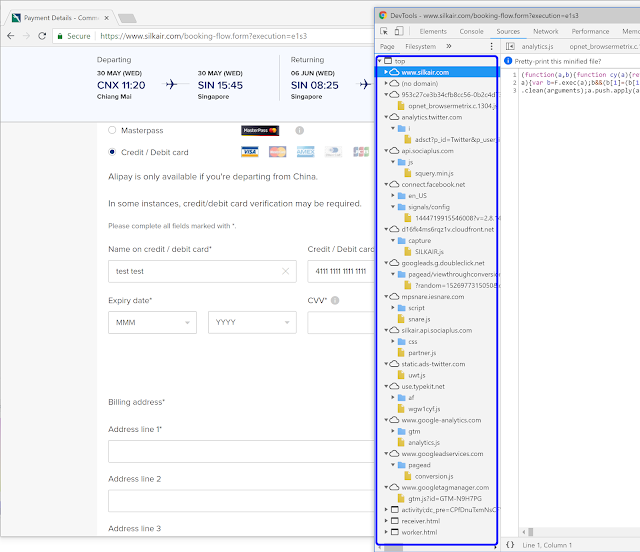
Task: Expand the receiver.html frame
Action: [x=386, y=521]
